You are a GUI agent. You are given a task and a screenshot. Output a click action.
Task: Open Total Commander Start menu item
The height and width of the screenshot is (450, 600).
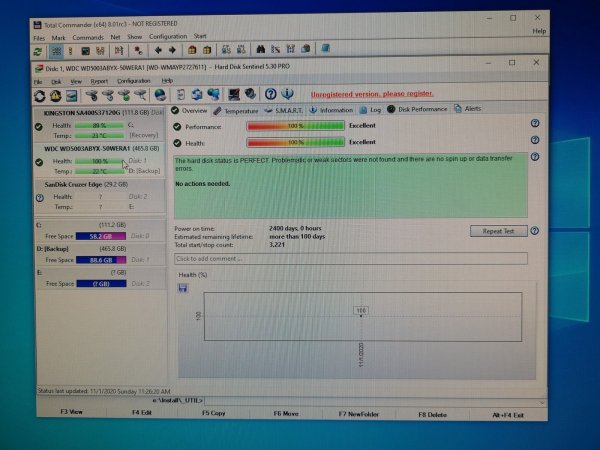pyautogui.click(x=200, y=36)
